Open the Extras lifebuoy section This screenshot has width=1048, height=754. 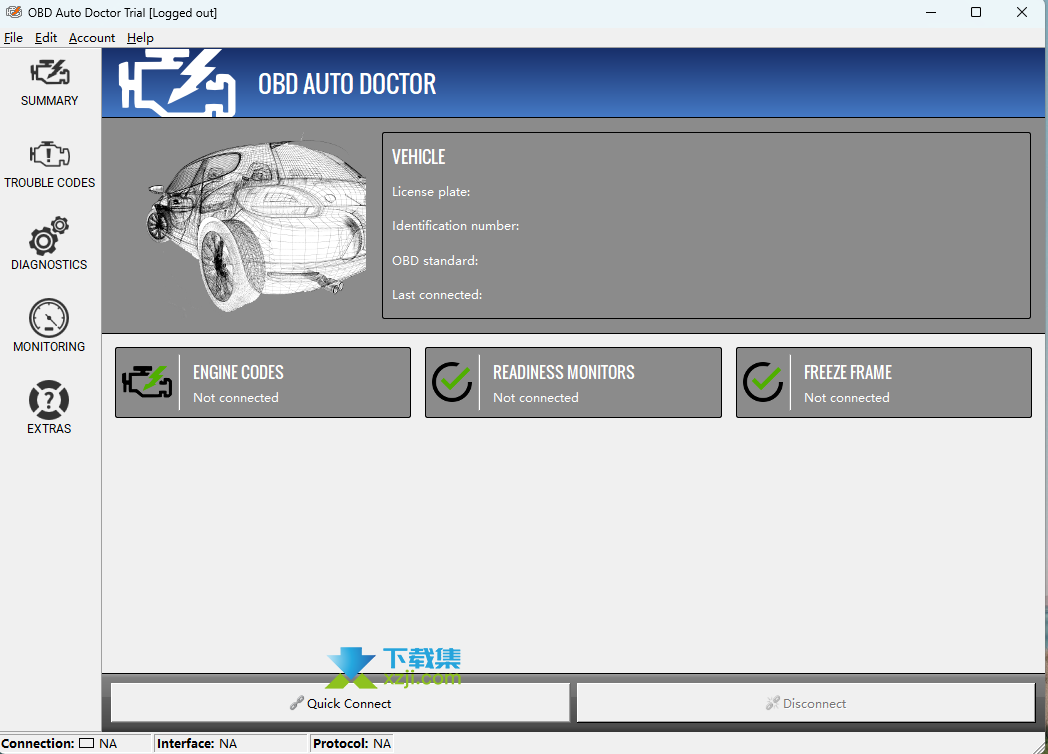pos(49,408)
